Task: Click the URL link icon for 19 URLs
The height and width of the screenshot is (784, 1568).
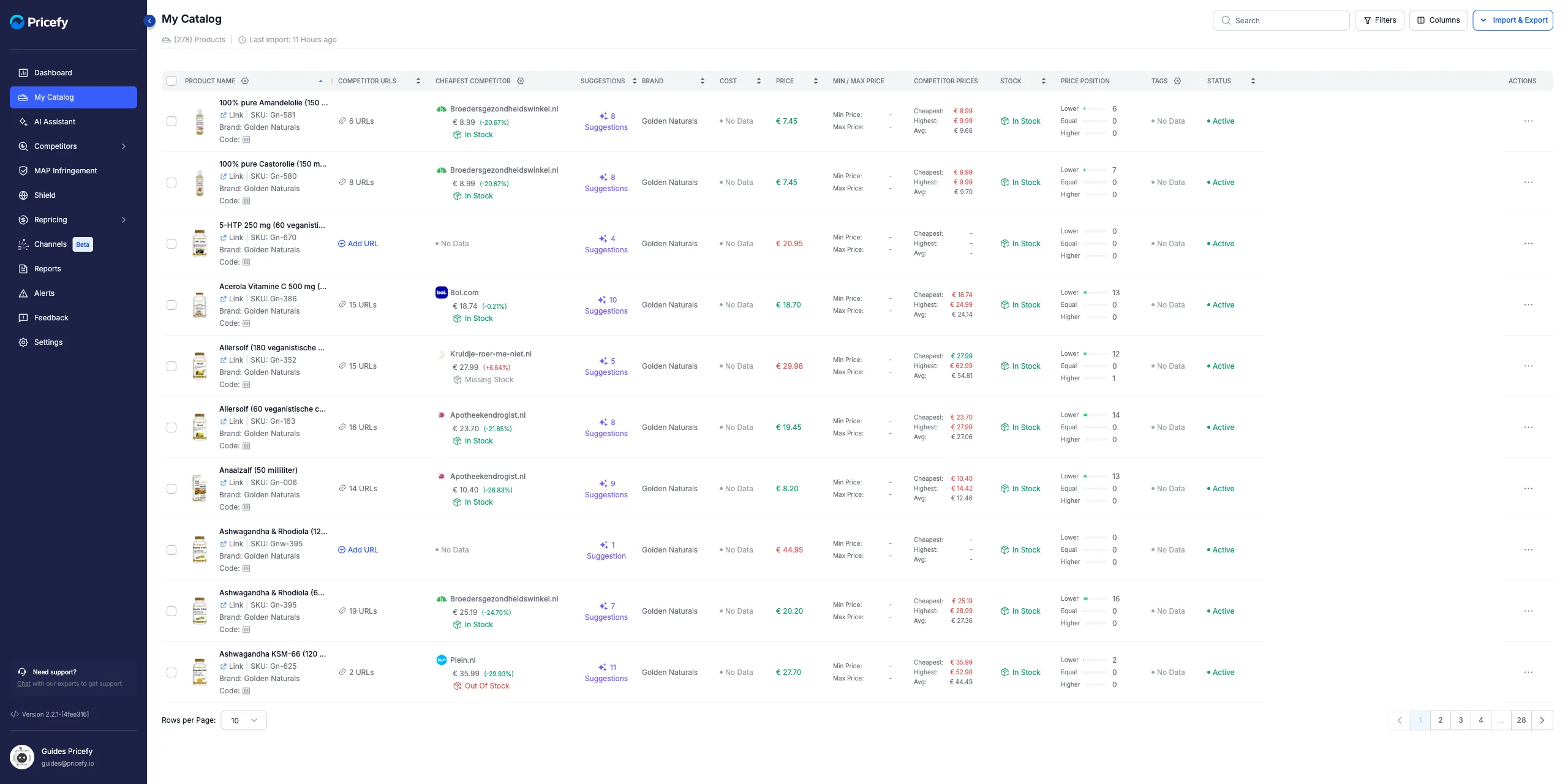Action: tap(342, 611)
